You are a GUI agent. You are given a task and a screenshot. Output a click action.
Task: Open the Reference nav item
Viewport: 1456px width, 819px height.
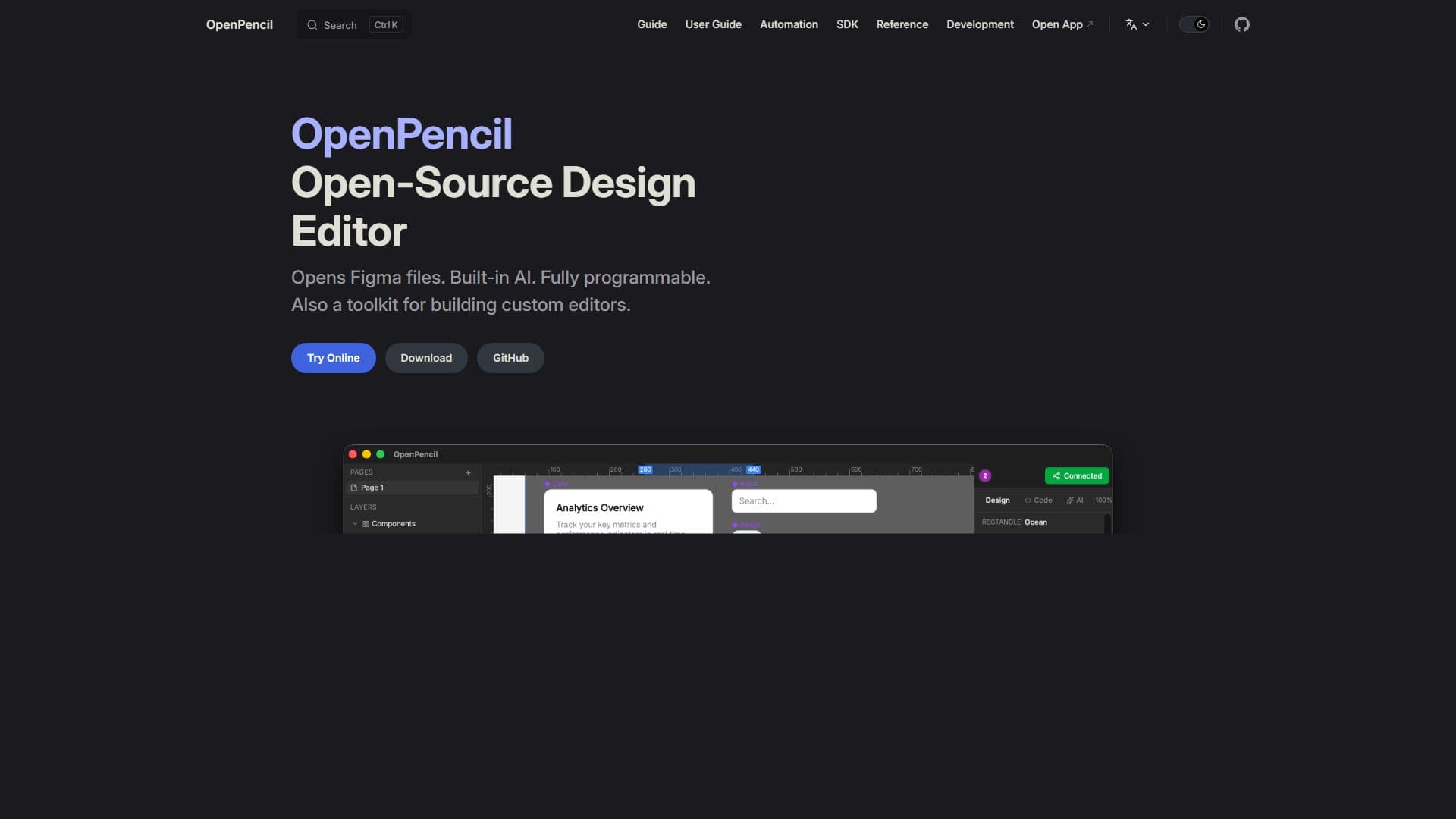tap(902, 24)
